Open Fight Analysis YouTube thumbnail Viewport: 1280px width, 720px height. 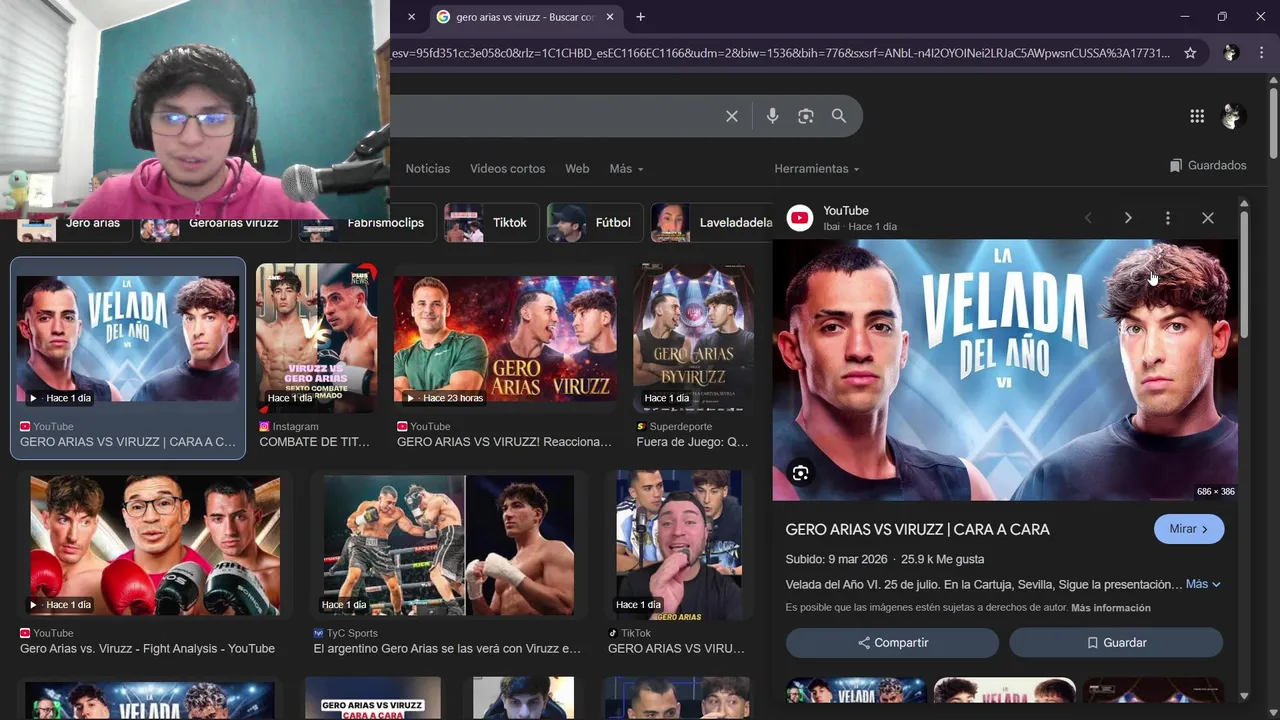(155, 545)
